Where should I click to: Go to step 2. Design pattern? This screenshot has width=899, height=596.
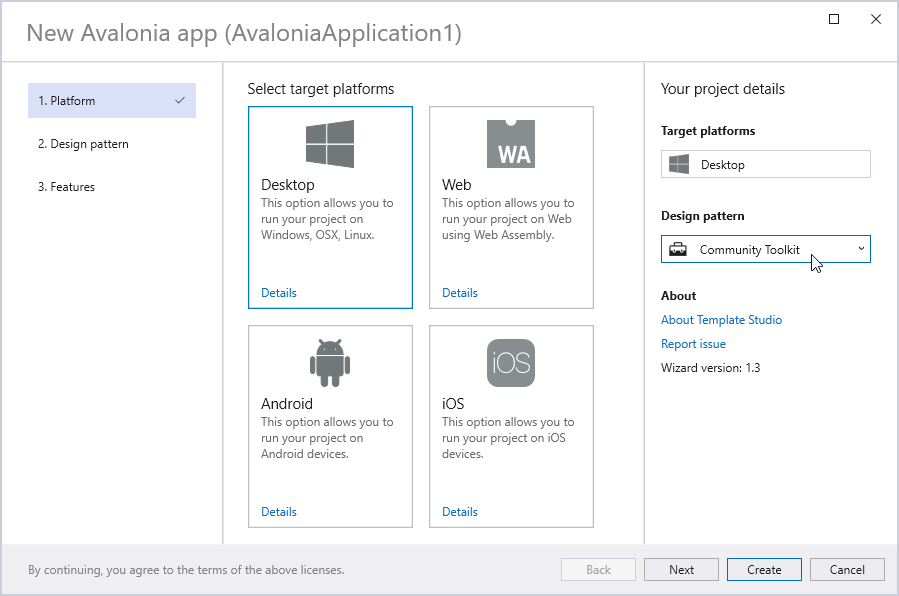[x=83, y=144]
